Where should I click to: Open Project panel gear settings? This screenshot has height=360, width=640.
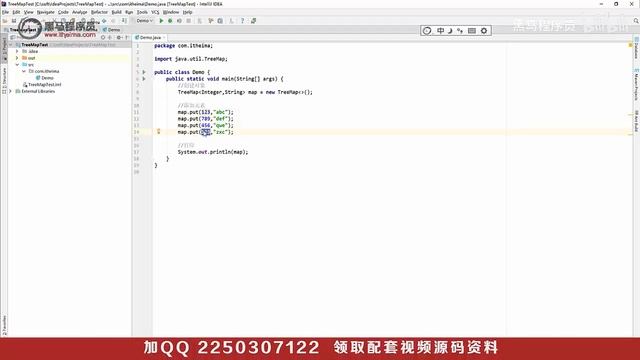(x=119, y=37)
